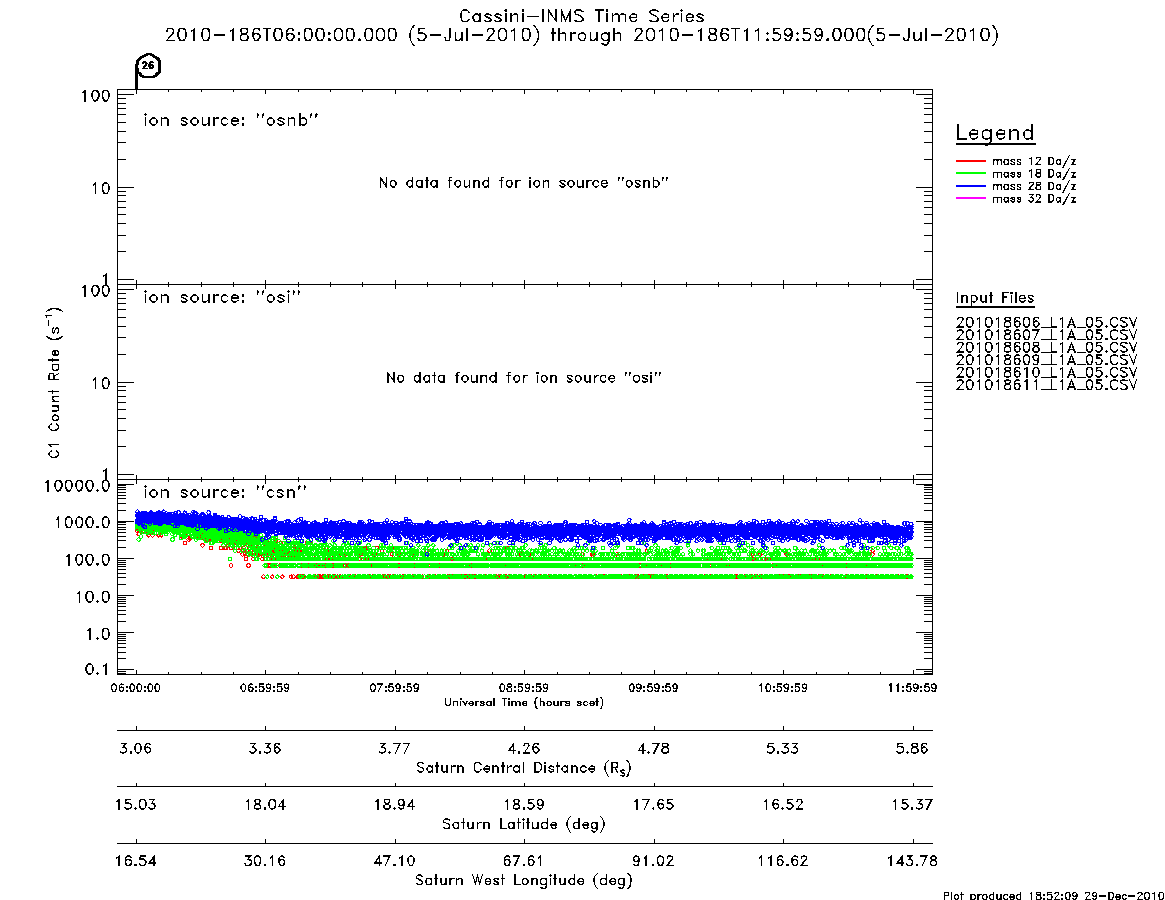Click the 10:59:59 time tick label
This screenshot has height=900, width=1165.
[782, 688]
